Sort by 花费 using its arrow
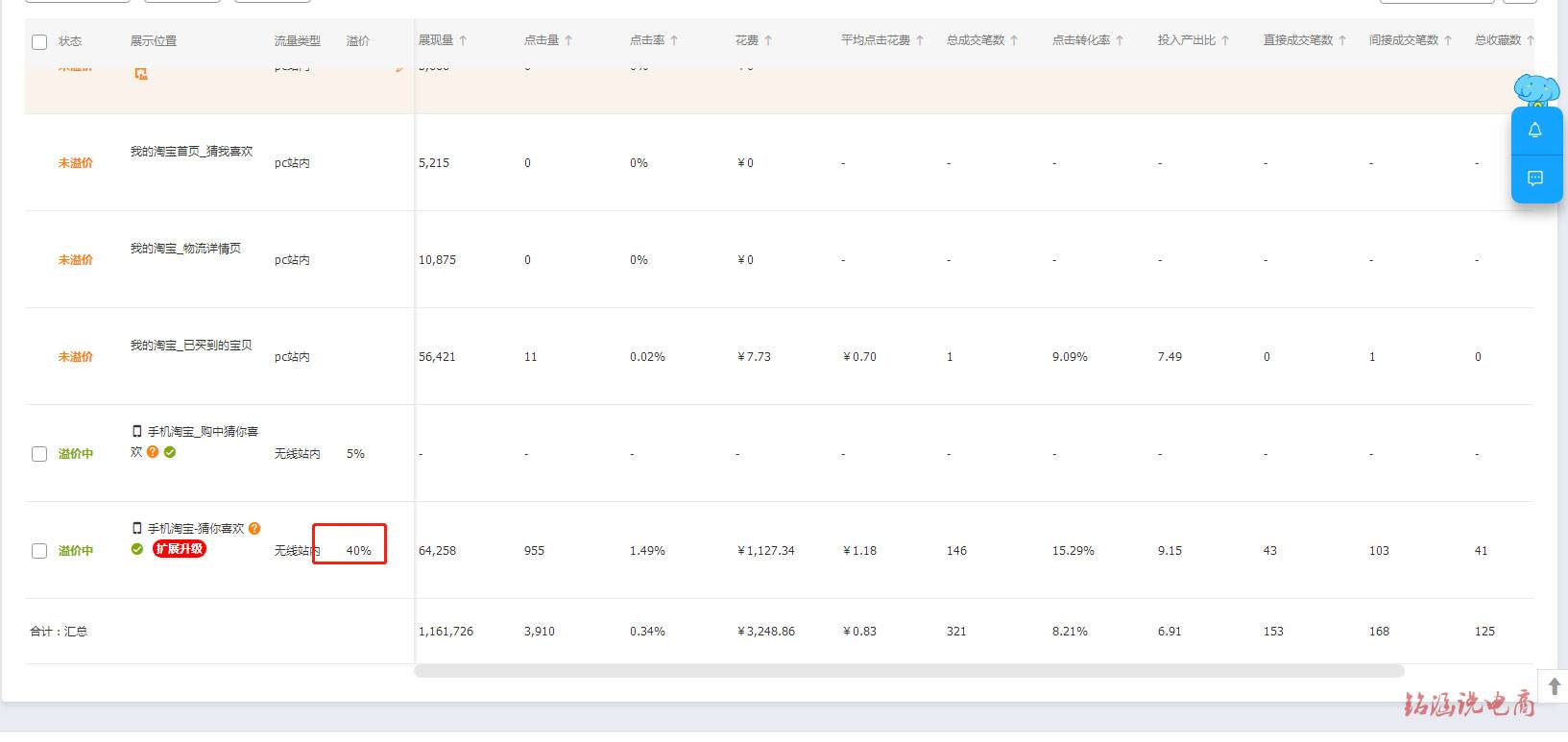The image size is (1568, 742). click(768, 40)
